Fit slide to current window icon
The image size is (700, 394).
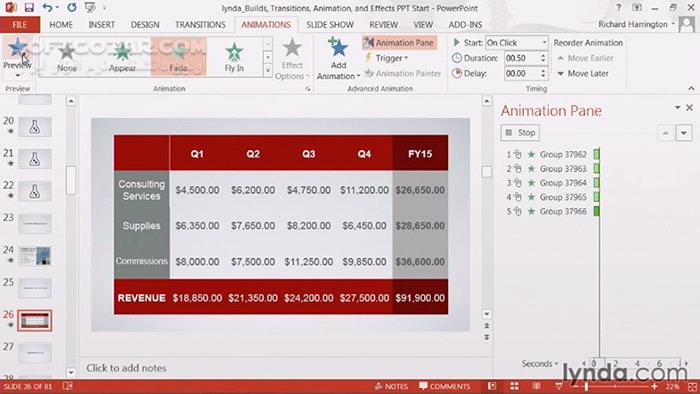point(692,386)
